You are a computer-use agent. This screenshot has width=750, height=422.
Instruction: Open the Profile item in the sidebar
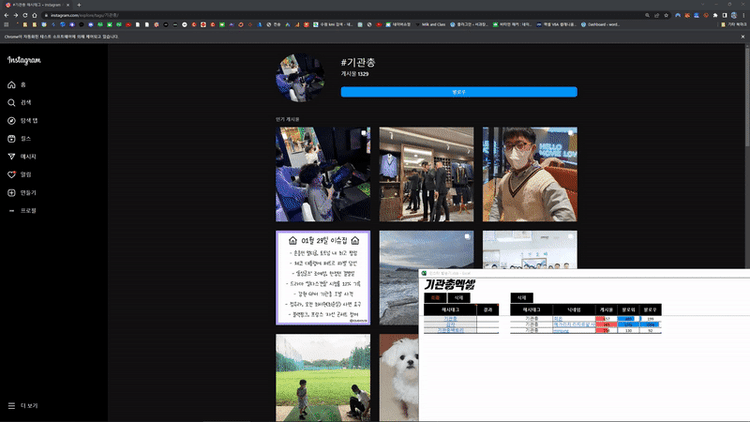(x=22, y=211)
